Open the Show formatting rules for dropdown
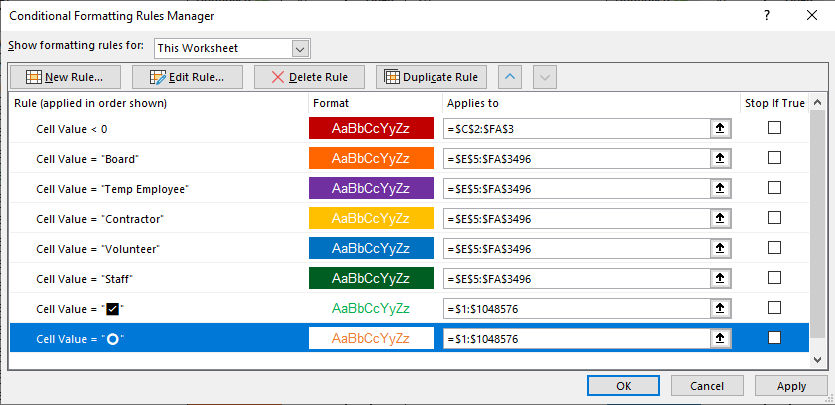The width and height of the screenshot is (835, 405). click(x=300, y=48)
